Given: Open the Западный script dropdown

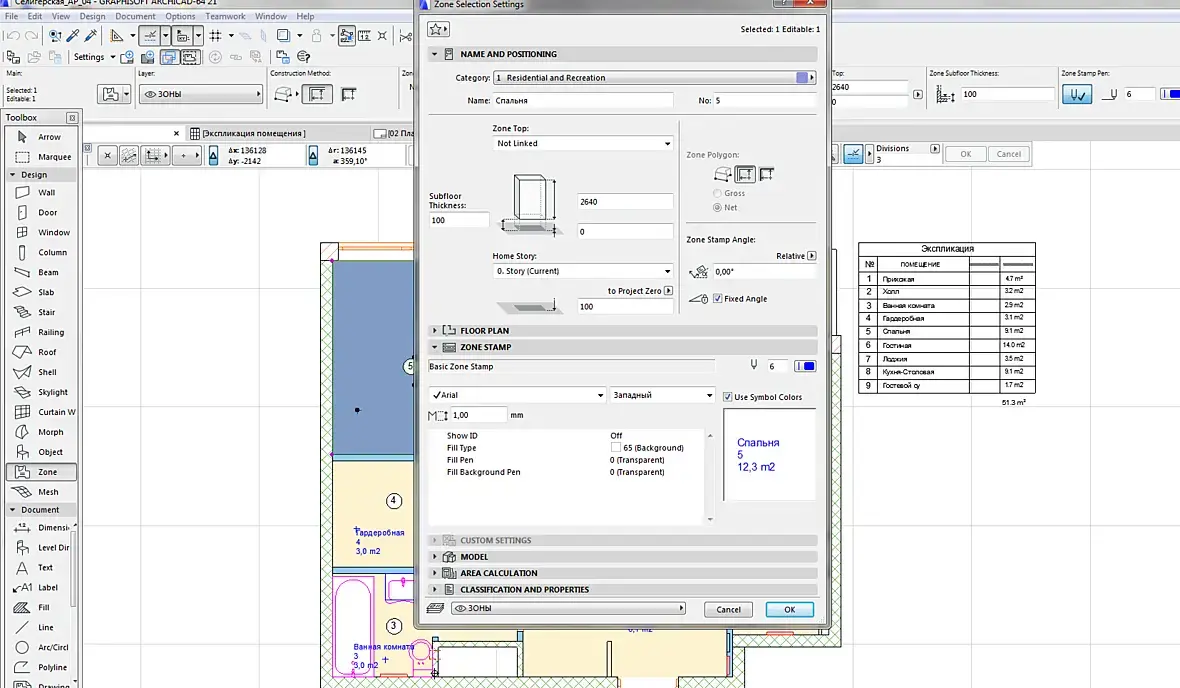Looking at the screenshot, I should point(661,394).
